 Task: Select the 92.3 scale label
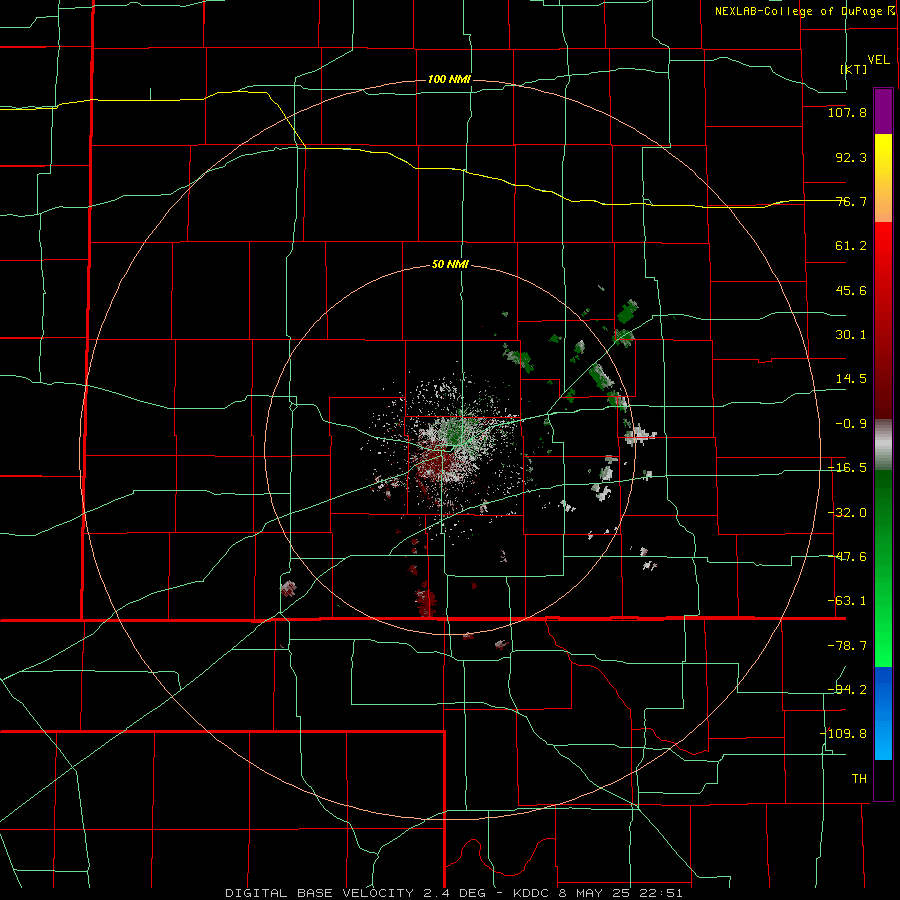click(x=851, y=157)
